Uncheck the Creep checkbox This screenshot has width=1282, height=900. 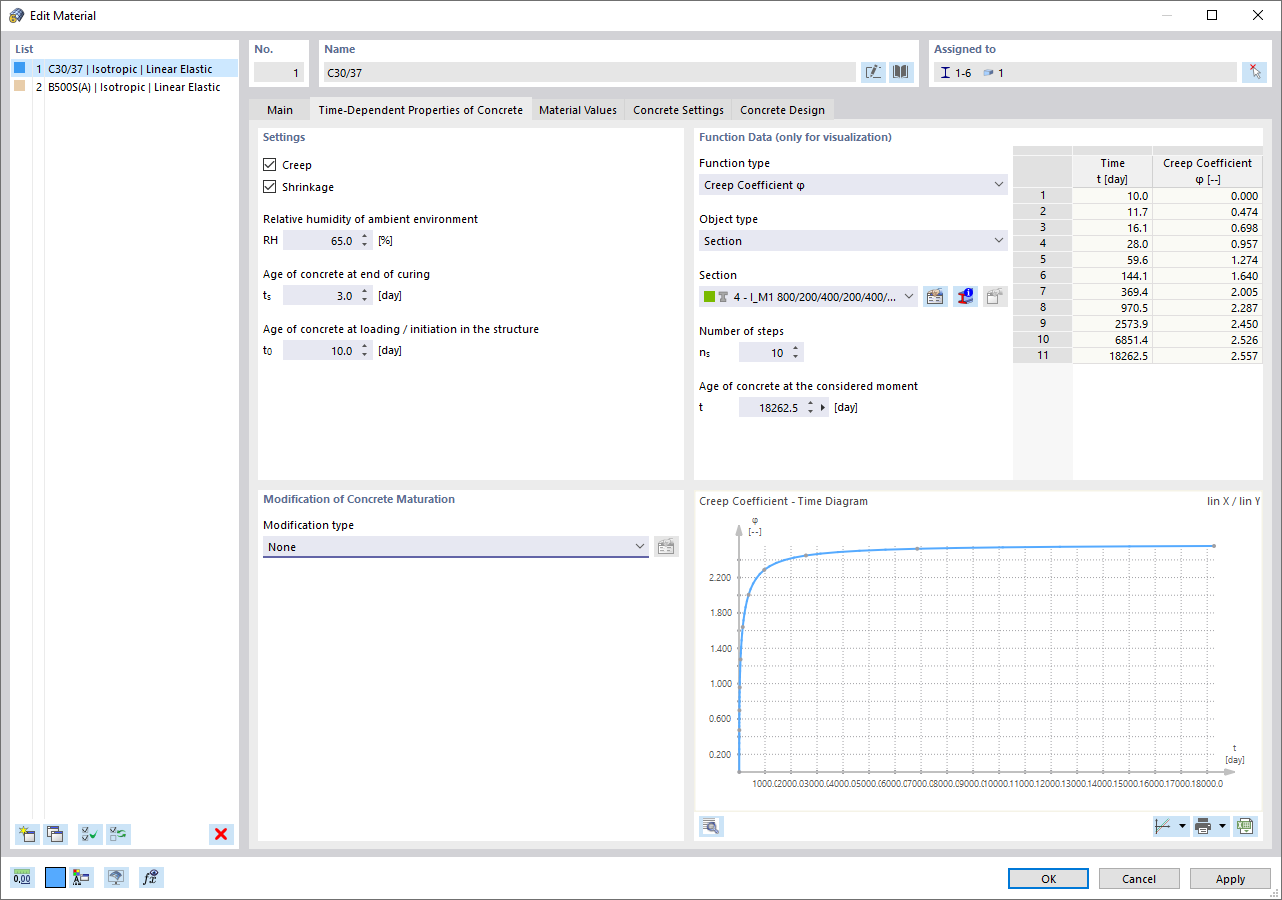pyautogui.click(x=269, y=165)
